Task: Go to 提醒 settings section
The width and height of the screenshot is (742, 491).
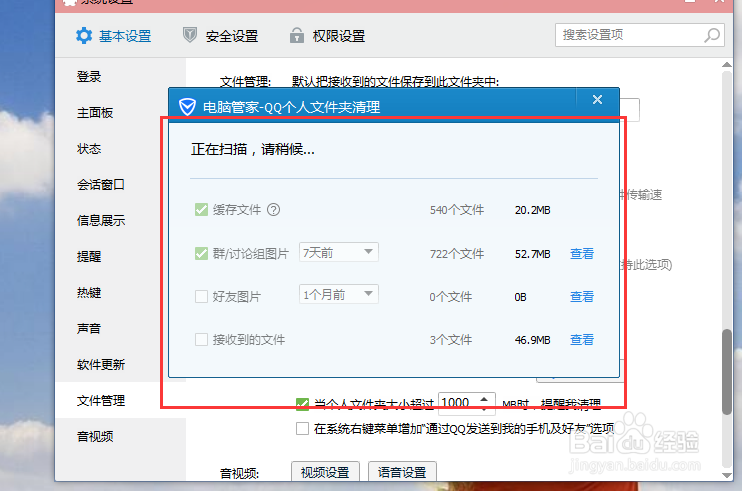Action: coord(89,256)
